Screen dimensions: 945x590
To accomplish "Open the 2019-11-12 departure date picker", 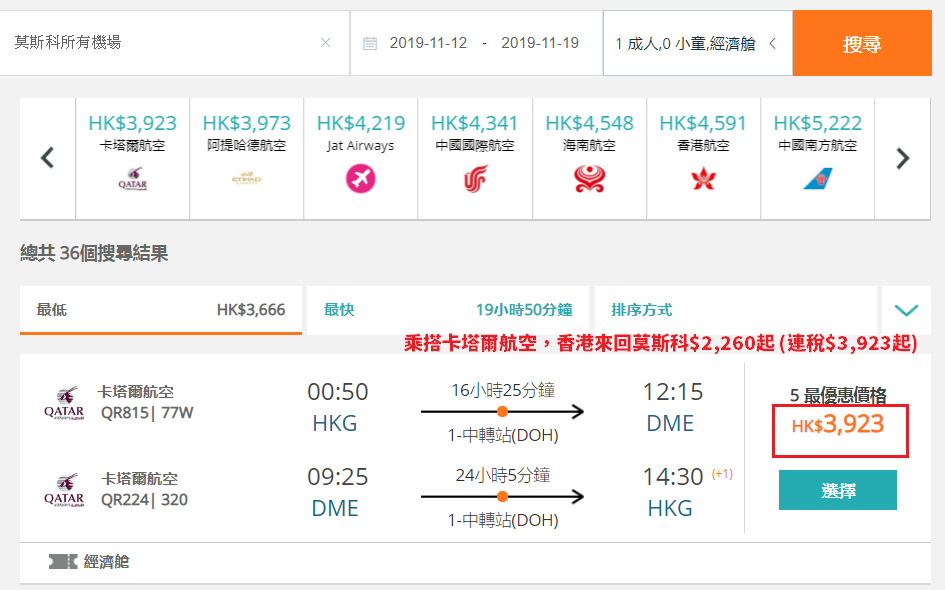I will (x=428, y=43).
